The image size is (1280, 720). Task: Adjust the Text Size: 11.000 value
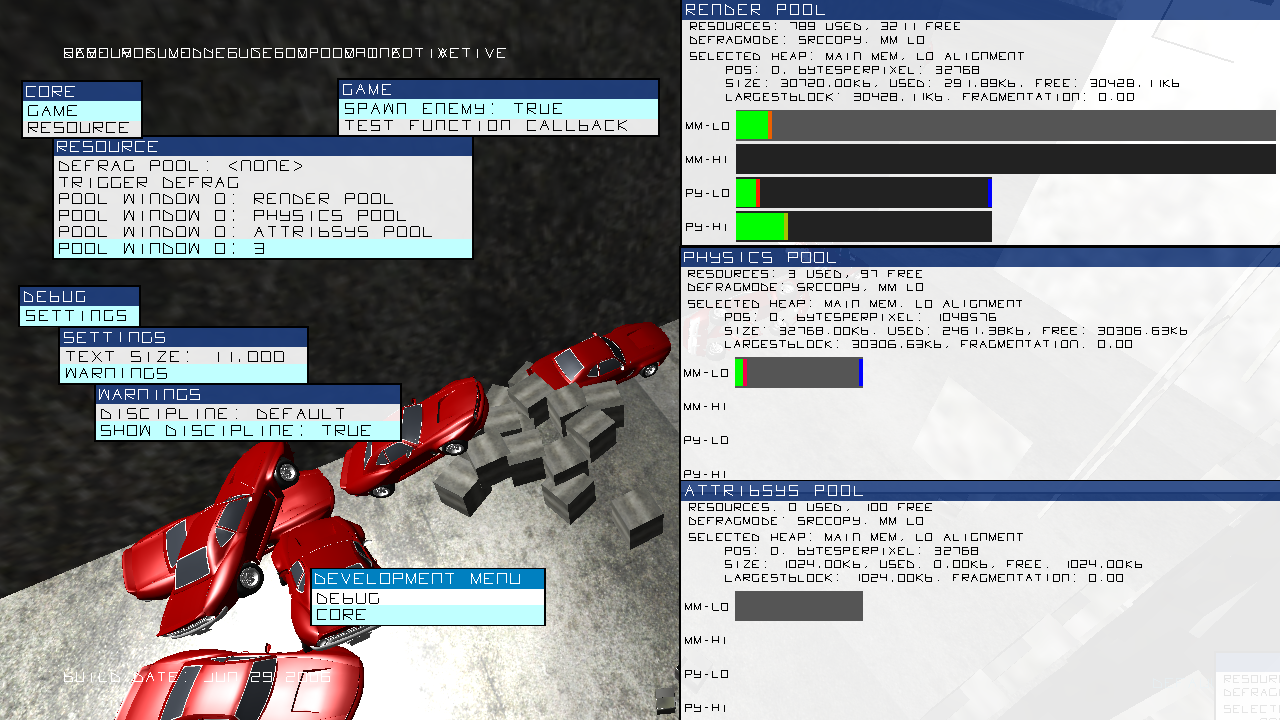coord(183,356)
